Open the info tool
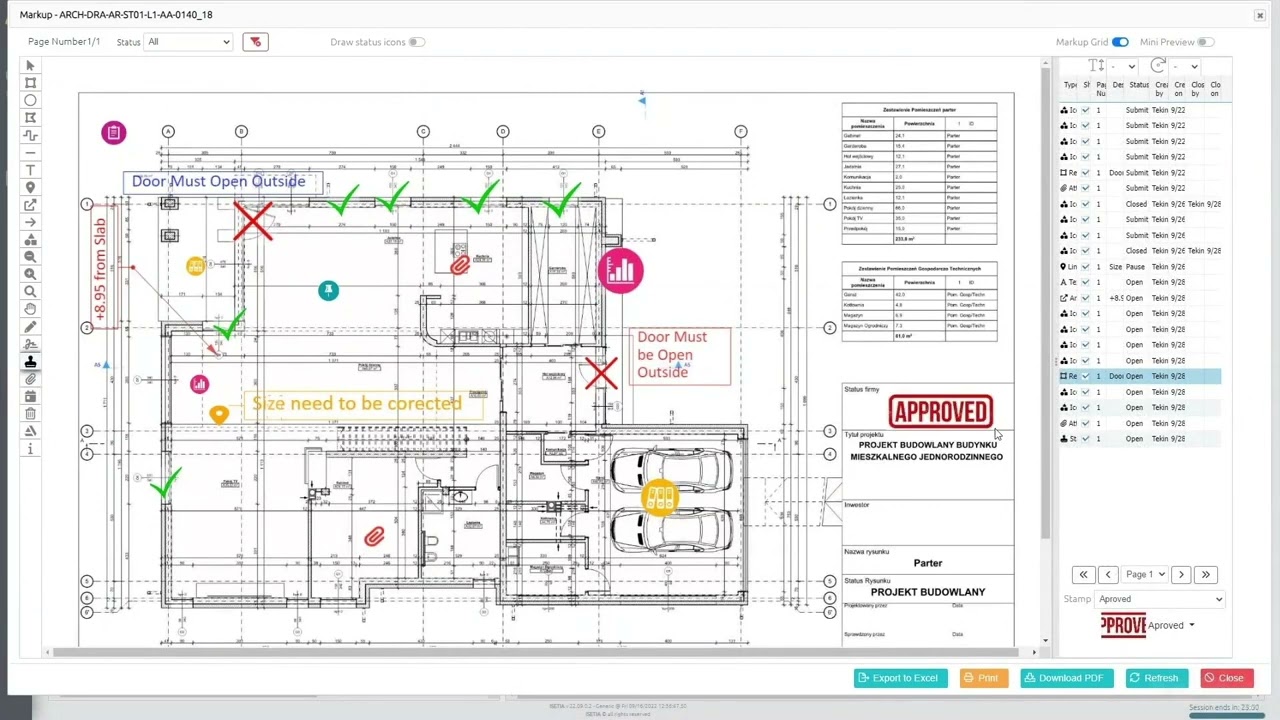Image resolution: width=1280 pixels, height=720 pixels. [x=30, y=449]
